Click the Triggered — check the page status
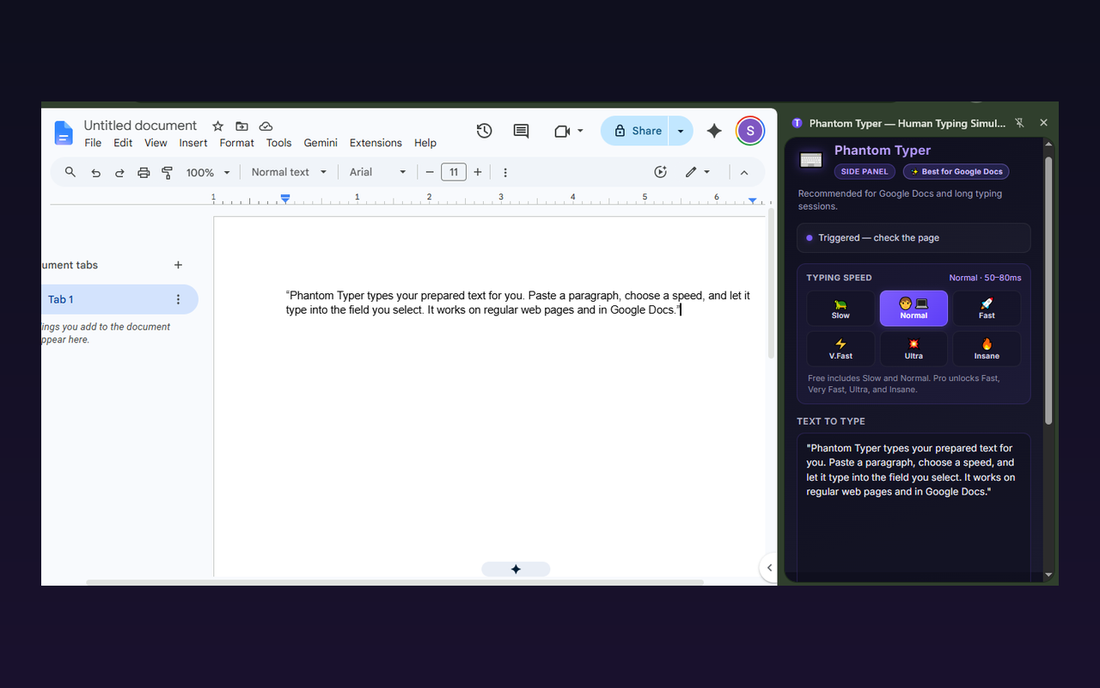The width and height of the screenshot is (1100, 688). click(913, 238)
